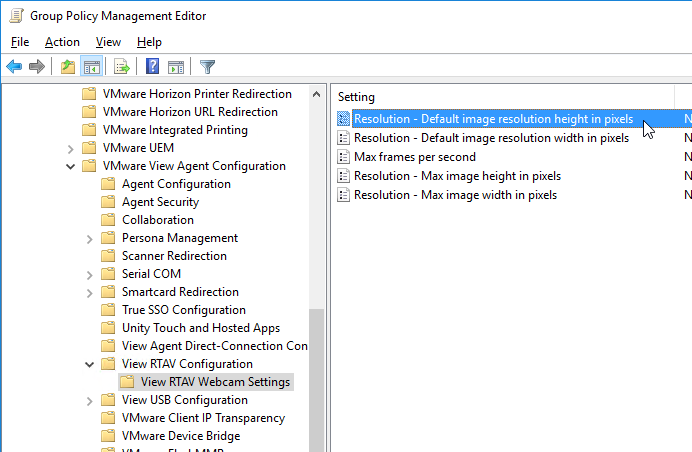692x452 pixels.
Task: Click the tree pane vertical scrollbar thumb
Action: click(x=316, y=380)
